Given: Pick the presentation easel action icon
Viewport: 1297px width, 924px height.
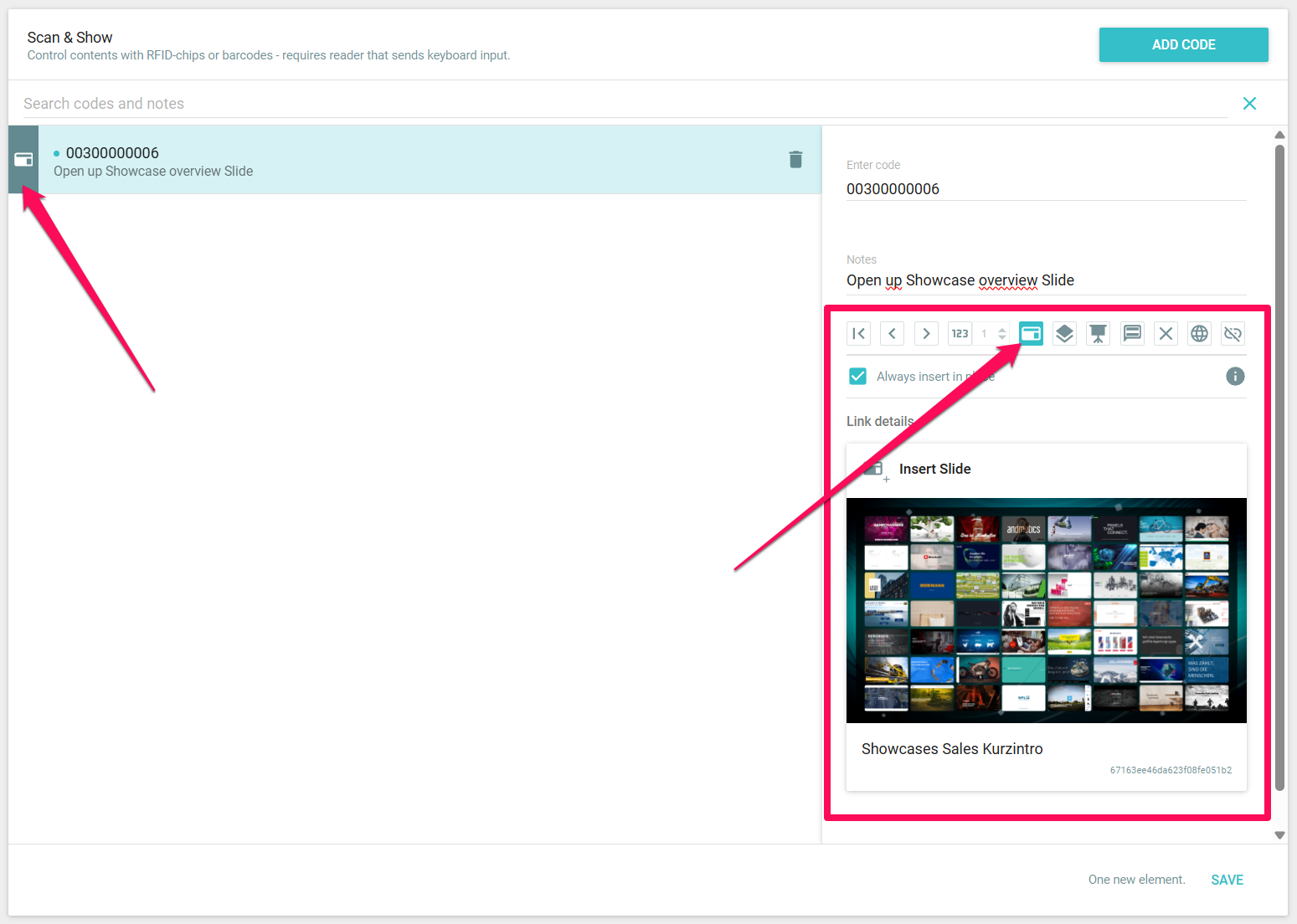Looking at the screenshot, I should [x=1098, y=334].
